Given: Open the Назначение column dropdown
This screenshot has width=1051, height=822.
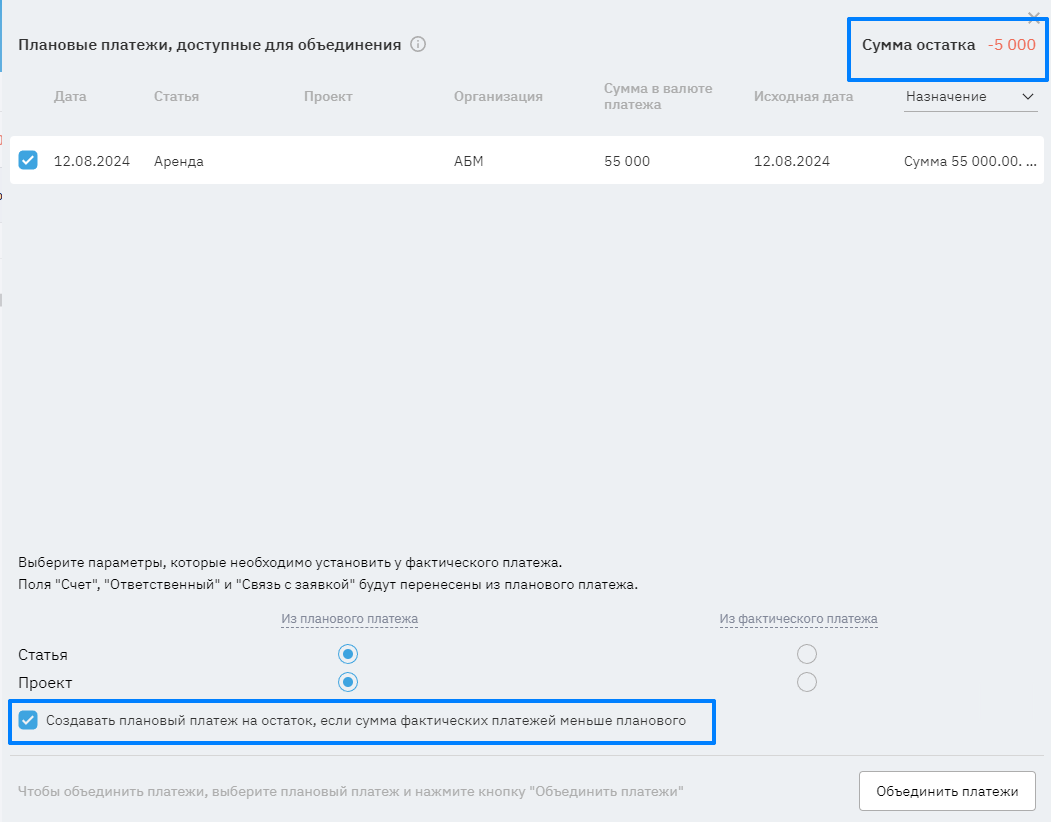Looking at the screenshot, I should (970, 97).
